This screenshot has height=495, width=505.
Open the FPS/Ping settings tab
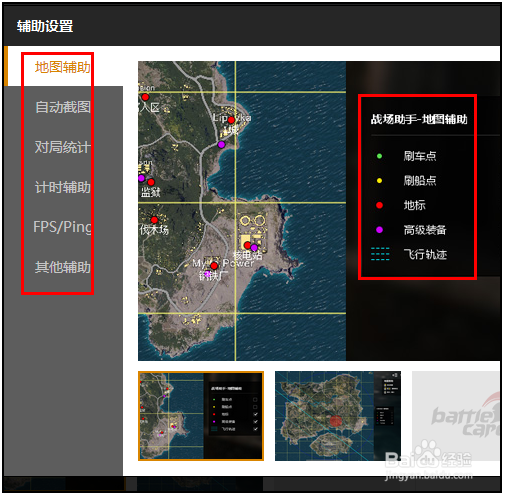(62, 227)
